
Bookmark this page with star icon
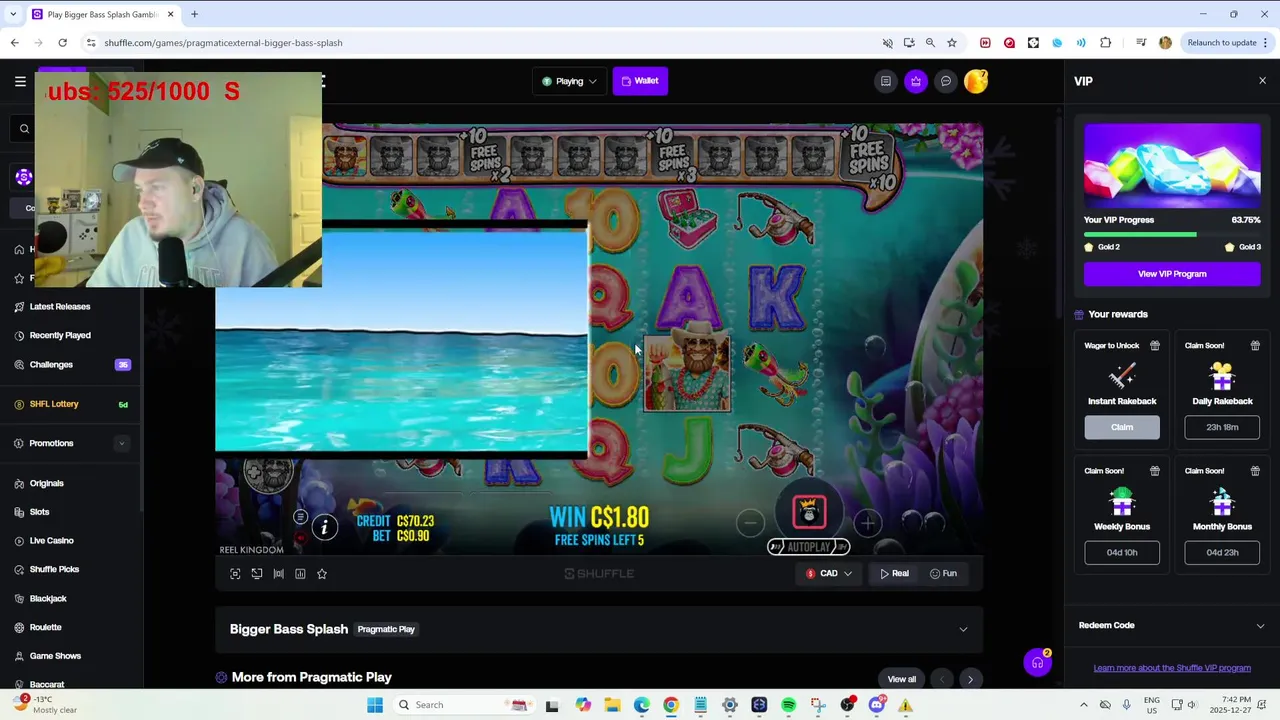tap(952, 43)
